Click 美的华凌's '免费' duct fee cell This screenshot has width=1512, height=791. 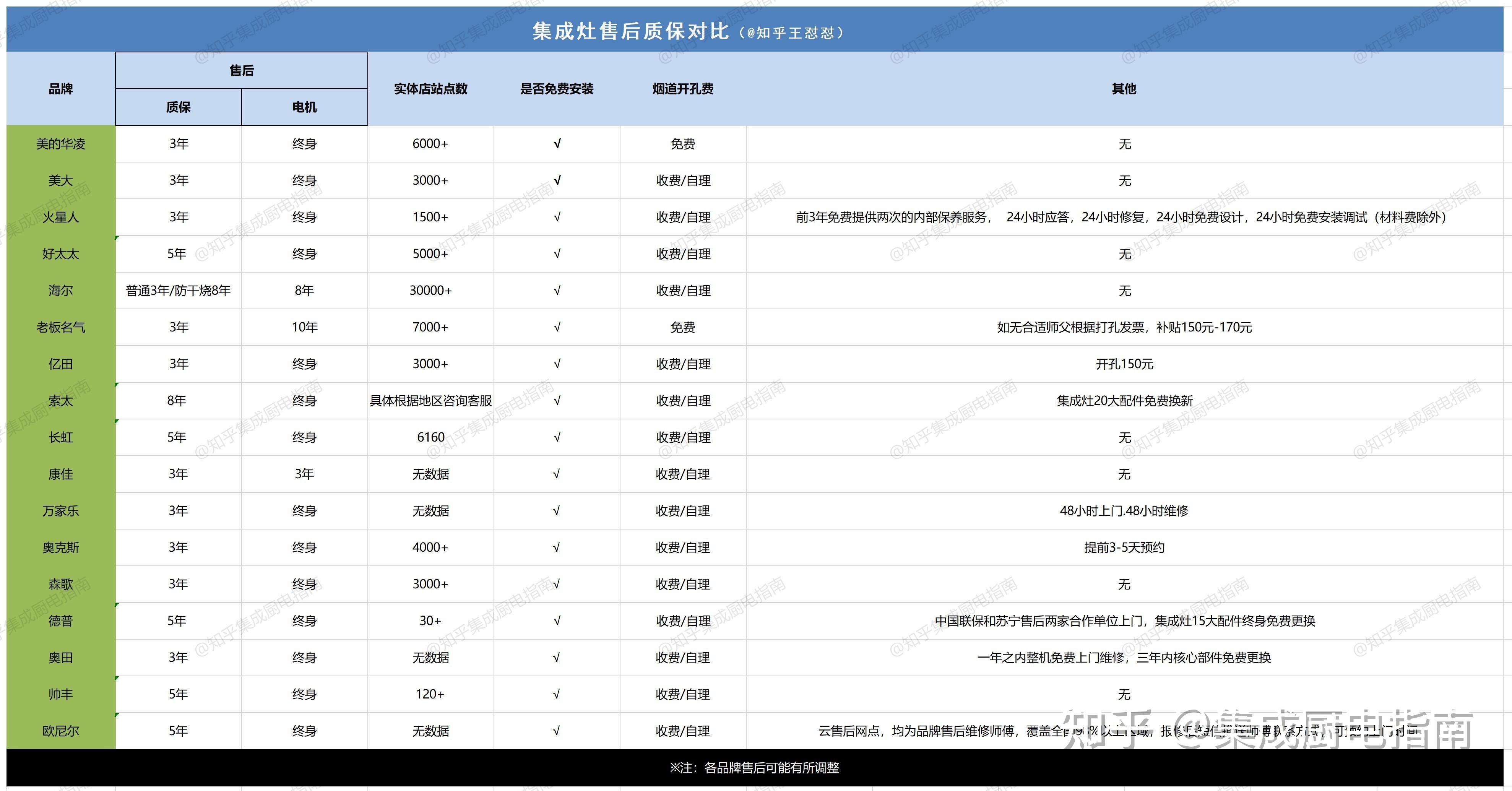(683, 144)
